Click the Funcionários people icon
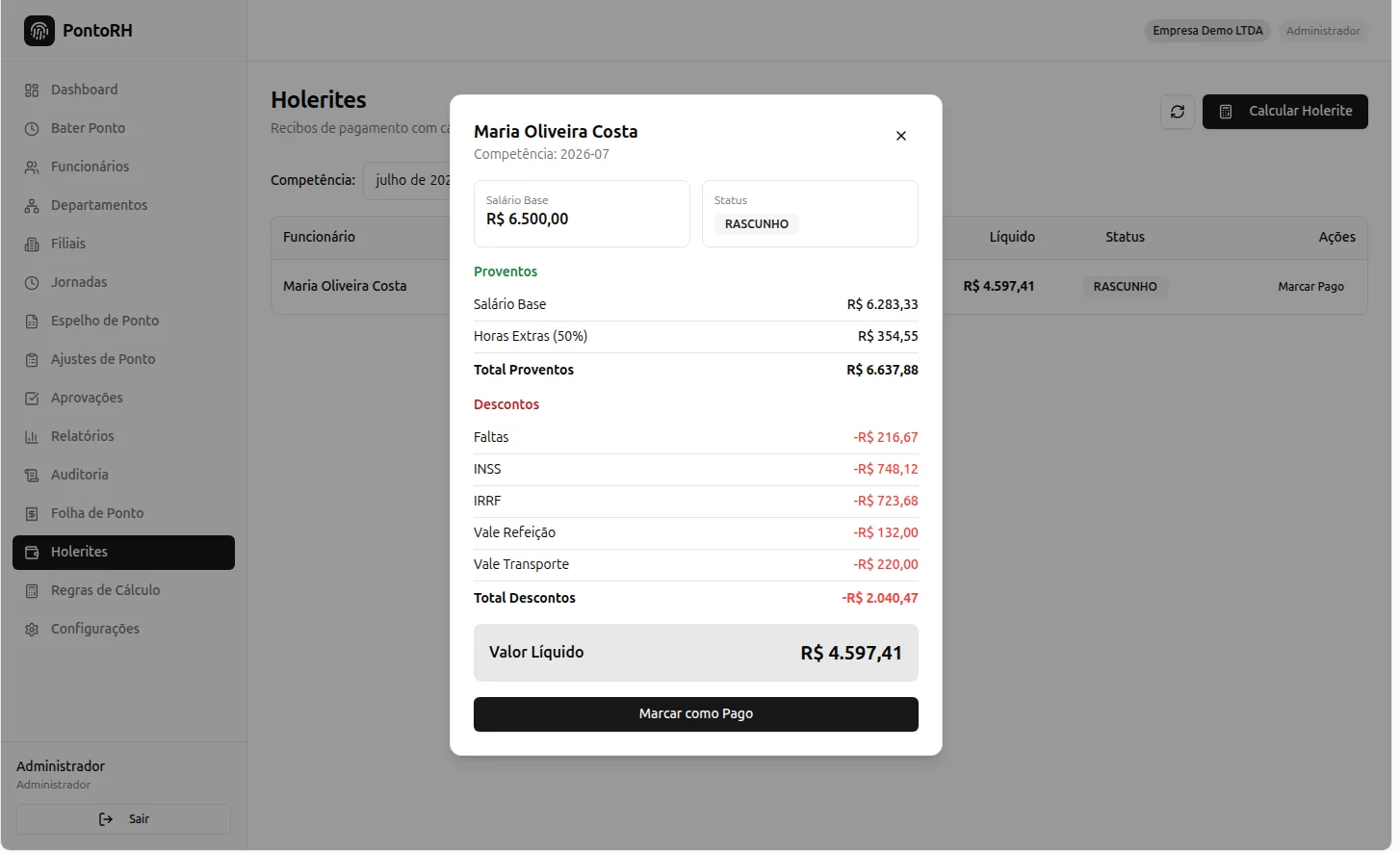This screenshot has width=1400, height=853. pyautogui.click(x=32, y=167)
